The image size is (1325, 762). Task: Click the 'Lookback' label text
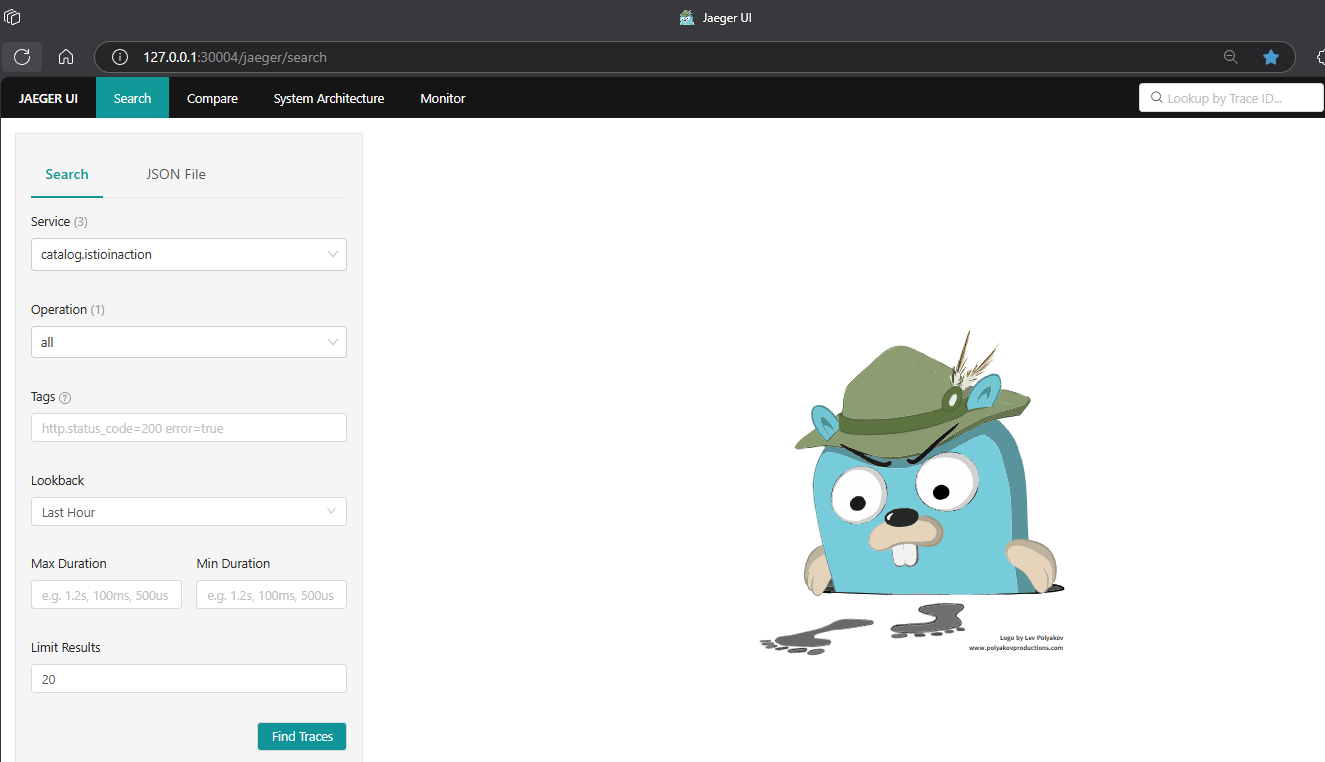click(x=58, y=481)
